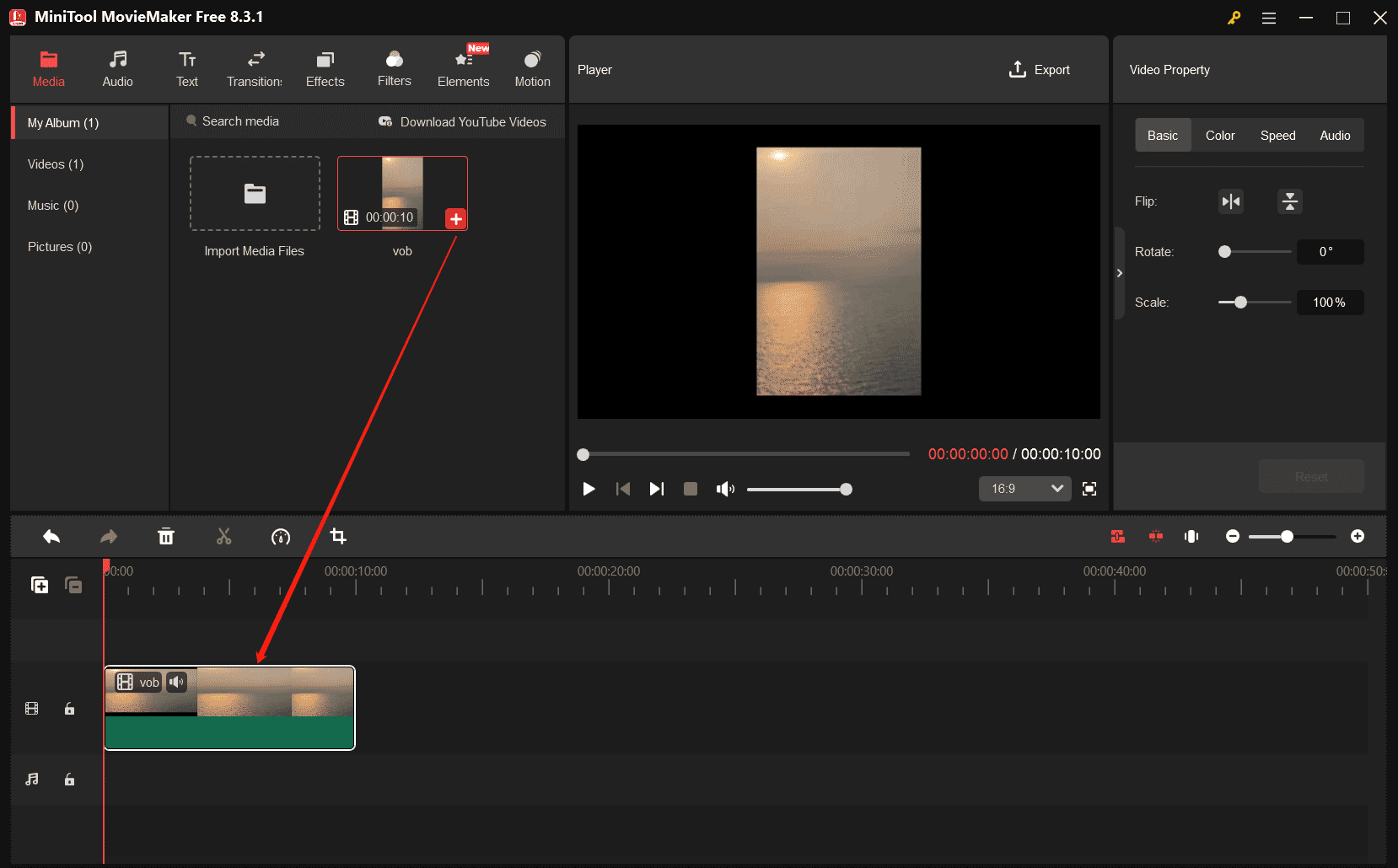This screenshot has width=1398, height=868.
Task: Open the Transition tab
Action: pyautogui.click(x=255, y=69)
